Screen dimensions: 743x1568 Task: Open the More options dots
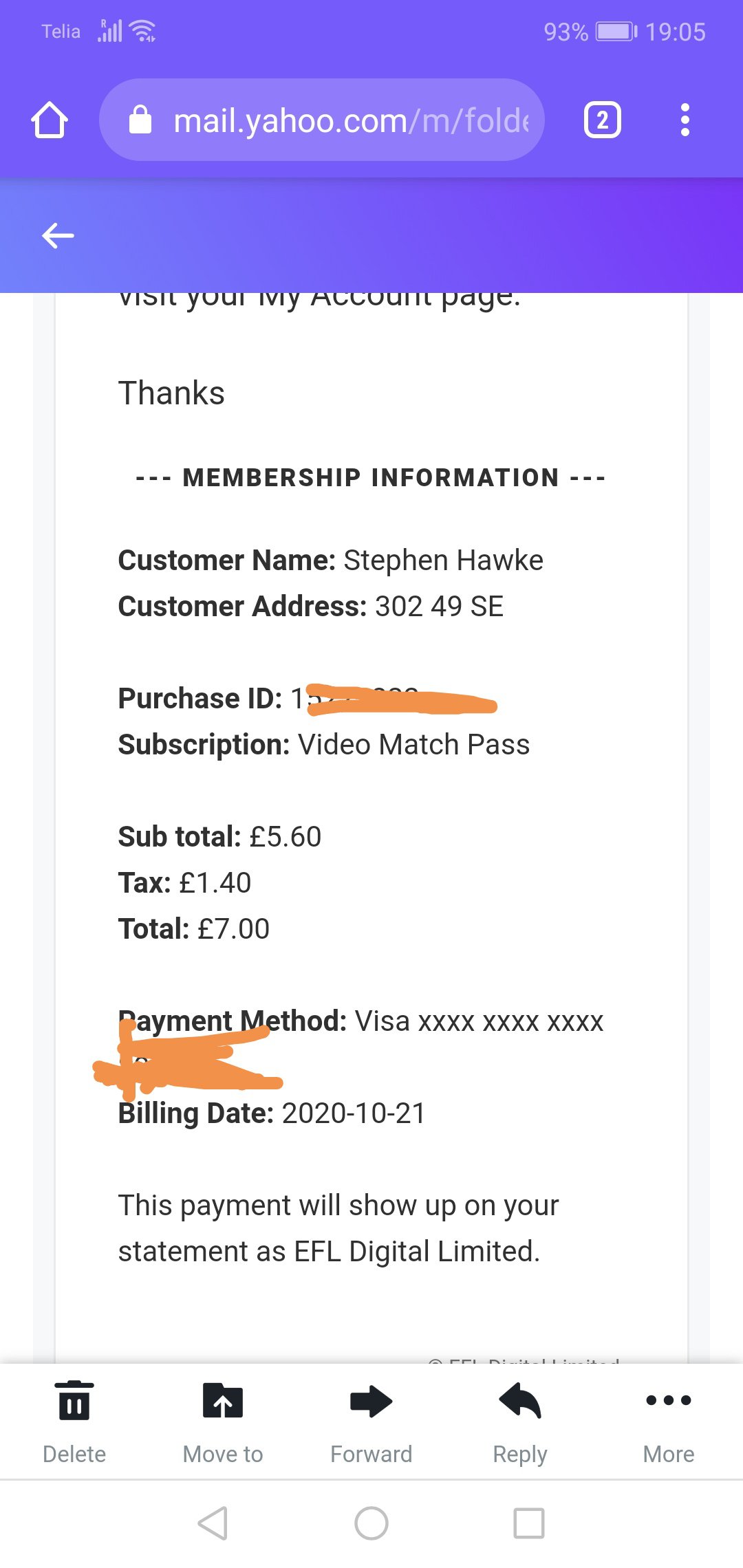[x=669, y=1400]
